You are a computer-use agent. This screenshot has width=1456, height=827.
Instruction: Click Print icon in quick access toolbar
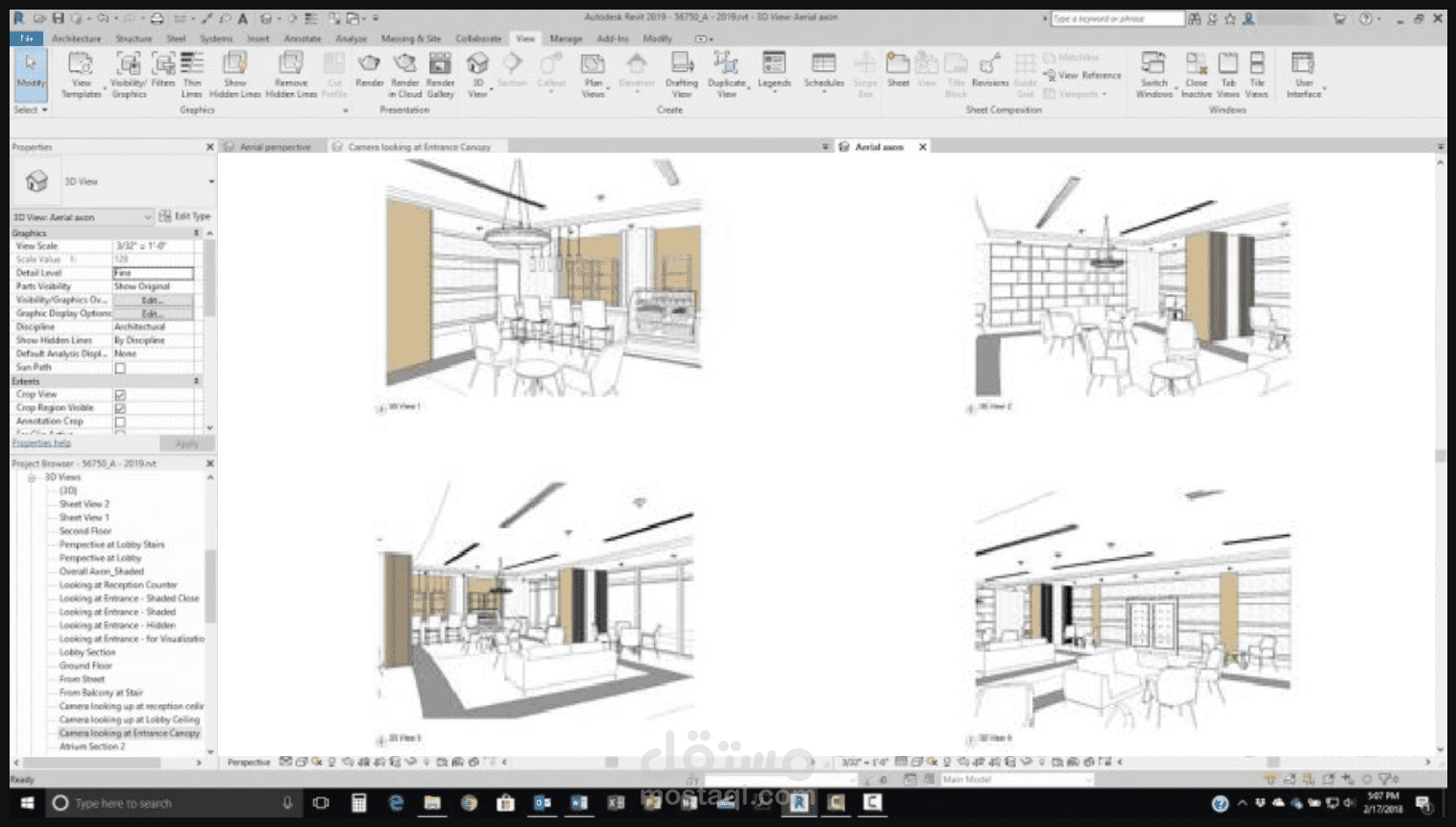pyautogui.click(x=157, y=18)
